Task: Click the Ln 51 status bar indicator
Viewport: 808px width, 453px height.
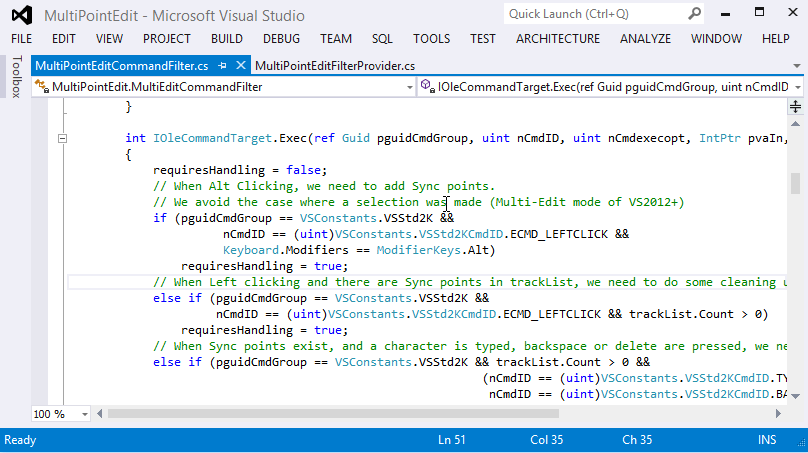Action: coord(452,440)
